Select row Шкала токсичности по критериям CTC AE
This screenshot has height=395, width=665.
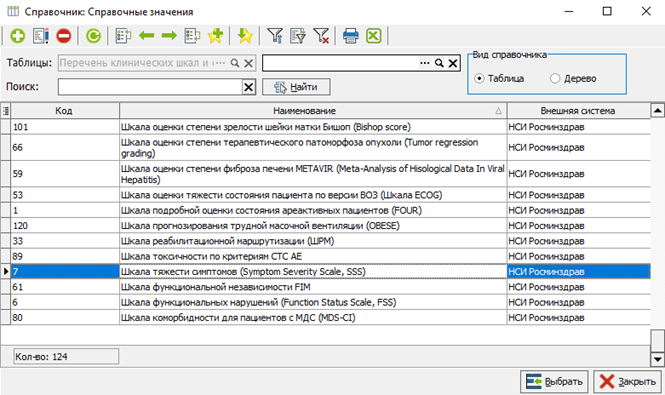tap(325, 256)
